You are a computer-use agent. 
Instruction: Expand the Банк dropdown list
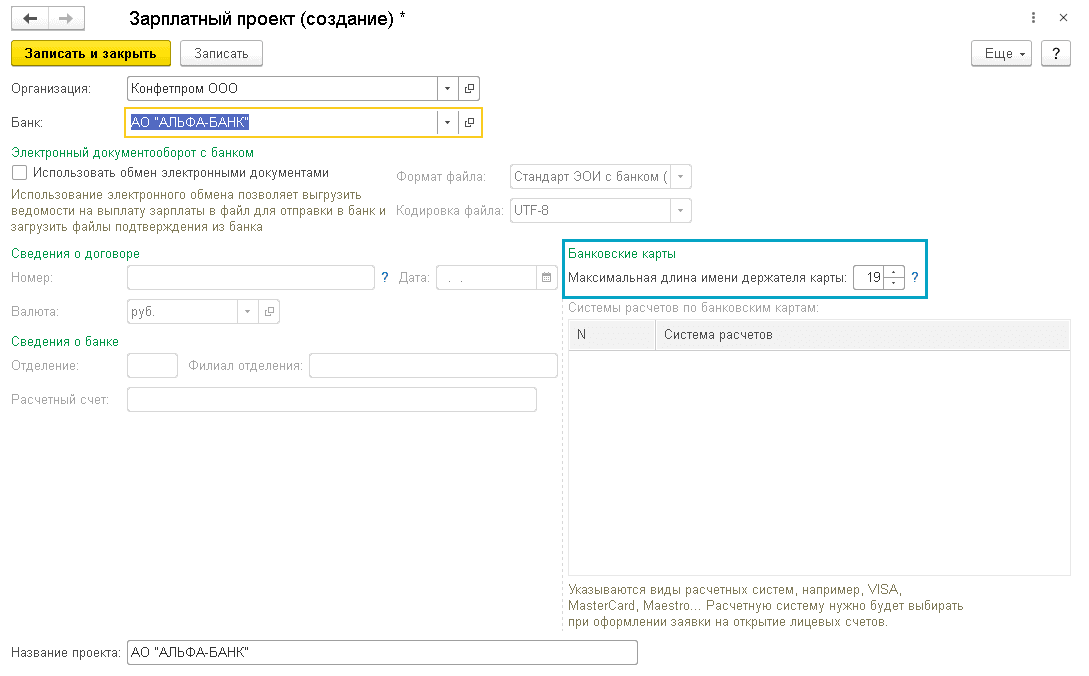447,122
